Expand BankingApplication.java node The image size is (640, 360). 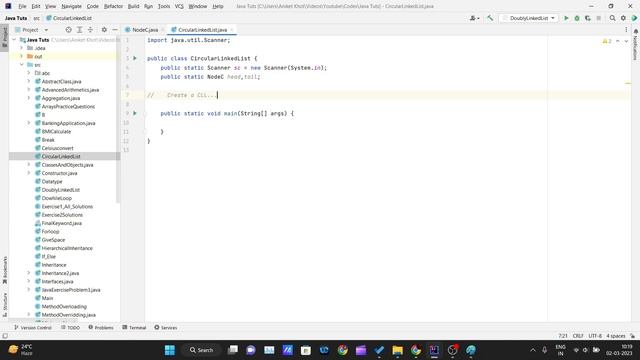(29, 123)
